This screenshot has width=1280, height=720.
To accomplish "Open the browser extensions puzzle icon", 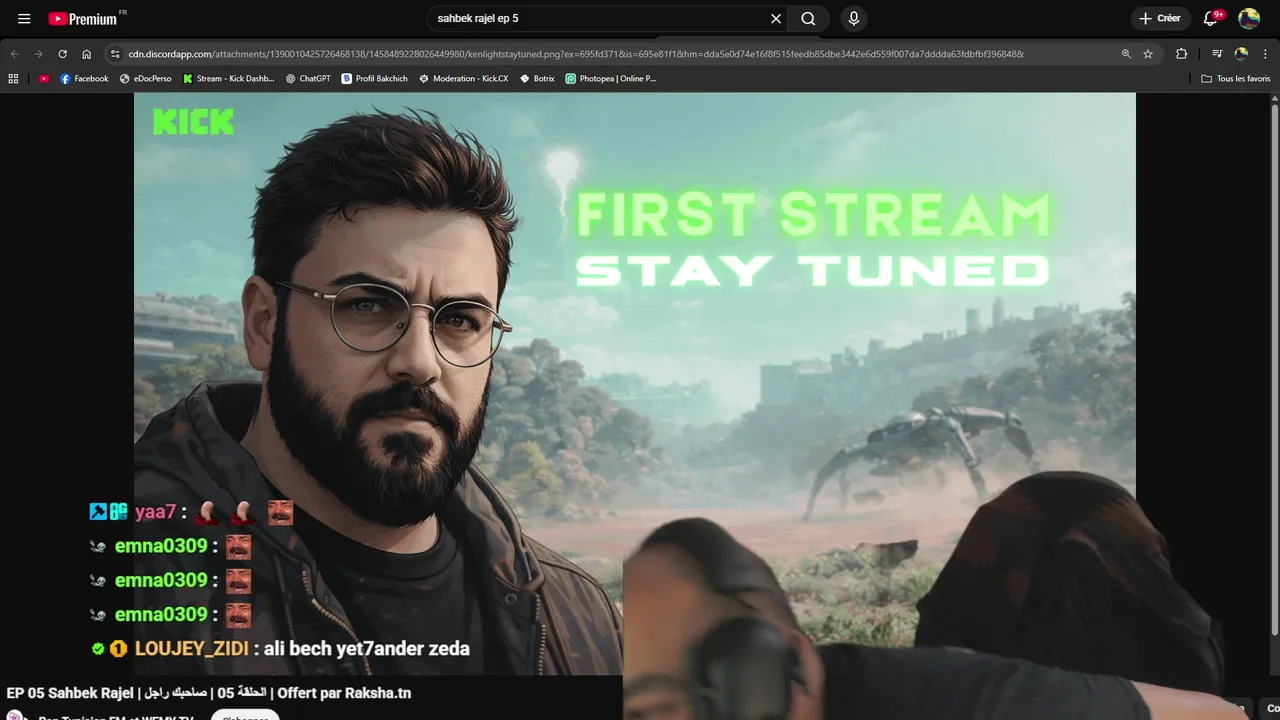I will pos(1181,54).
